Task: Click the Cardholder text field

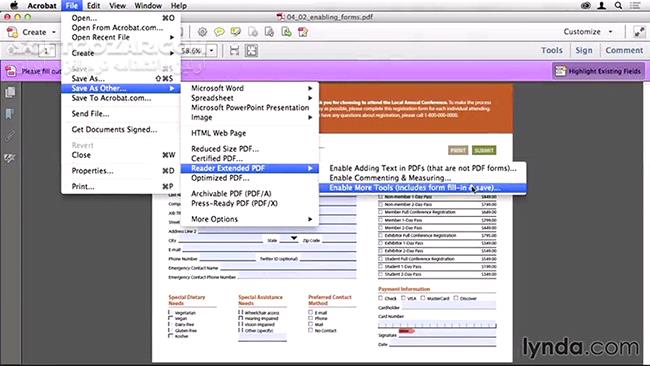Action: click(448, 307)
